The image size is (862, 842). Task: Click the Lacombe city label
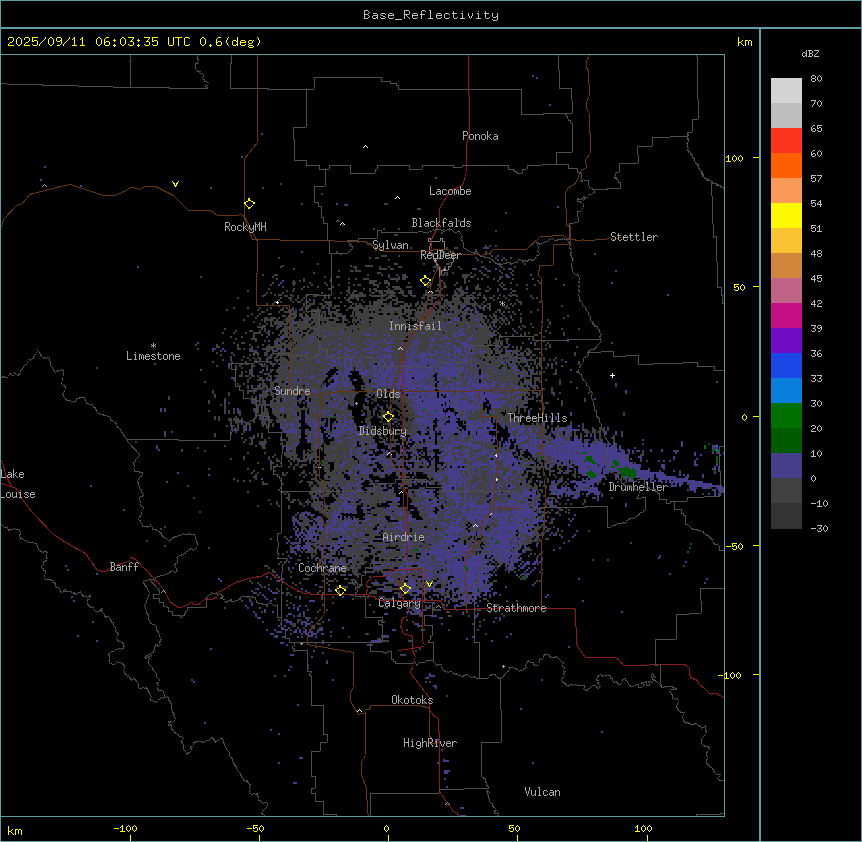450,191
